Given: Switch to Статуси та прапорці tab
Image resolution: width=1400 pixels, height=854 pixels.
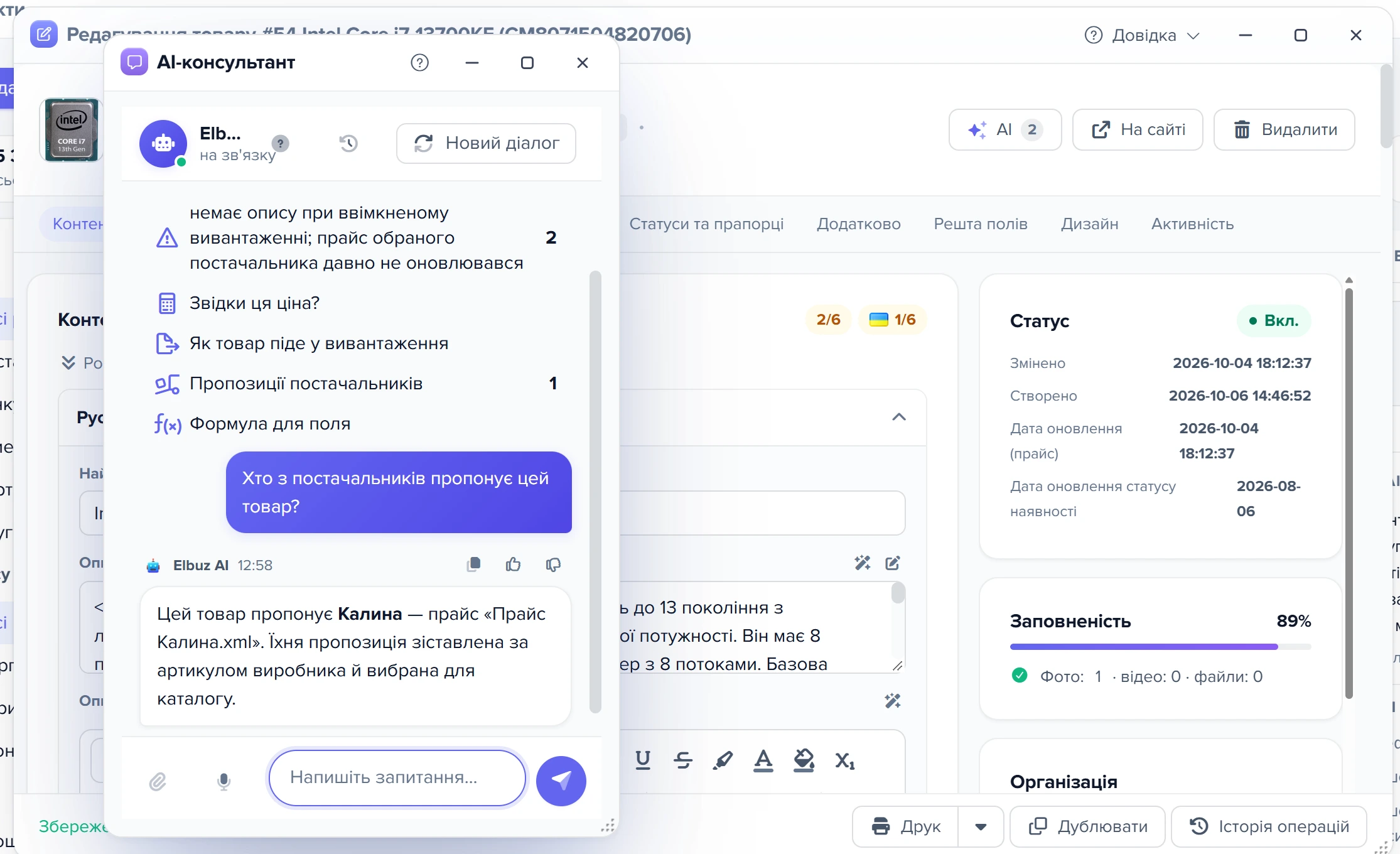Looking at the screenshot, I should pos(706,224).
